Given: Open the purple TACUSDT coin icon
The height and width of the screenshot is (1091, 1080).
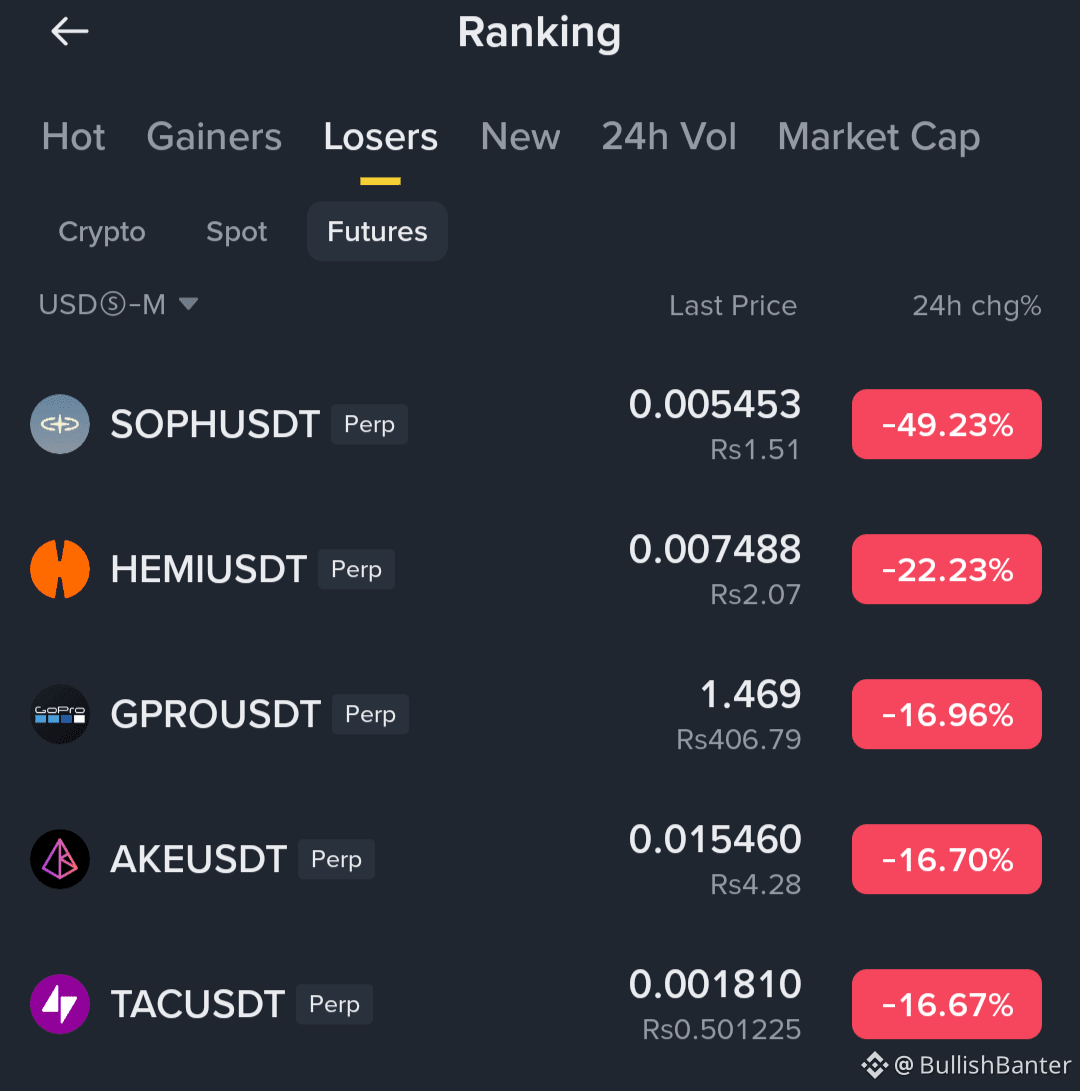Looking at the screenshot, I should [x=60, y=1003].
